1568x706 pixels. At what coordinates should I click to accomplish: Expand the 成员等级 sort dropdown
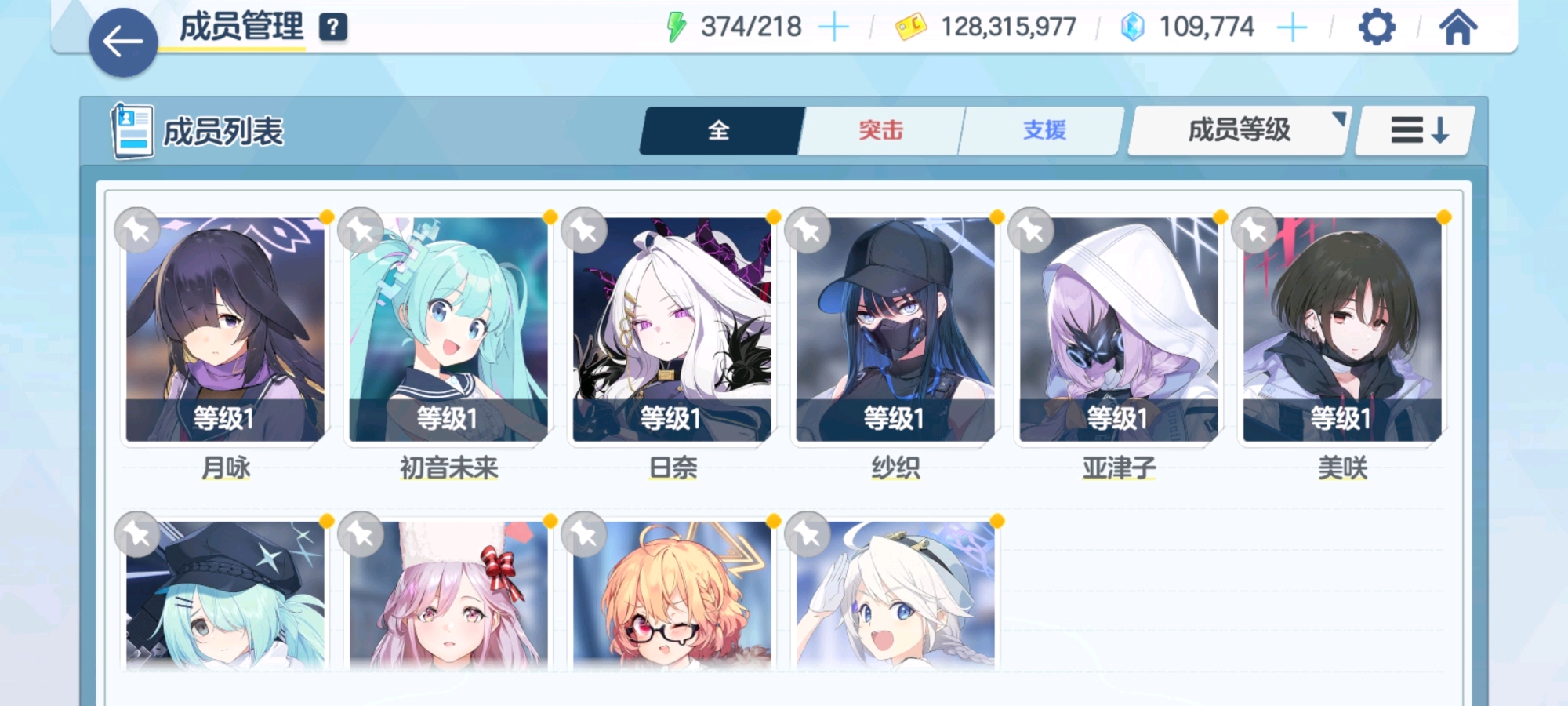[1239, 130]
